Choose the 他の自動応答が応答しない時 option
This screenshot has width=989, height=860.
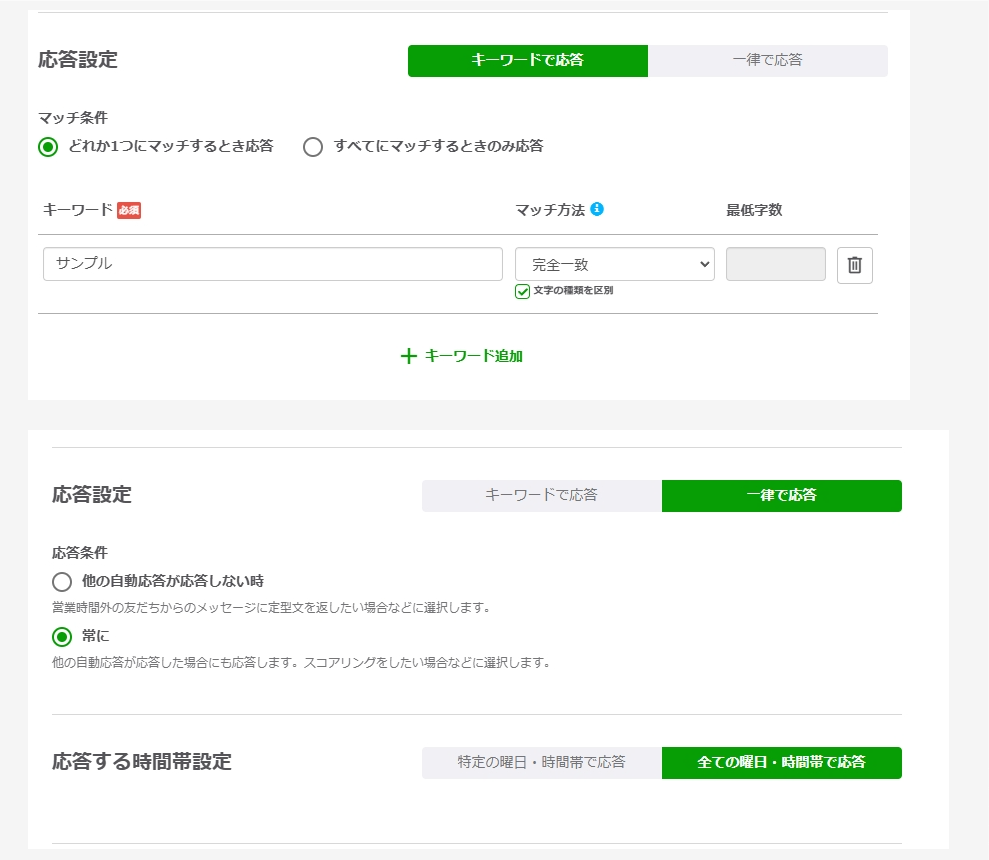[62, 582]
